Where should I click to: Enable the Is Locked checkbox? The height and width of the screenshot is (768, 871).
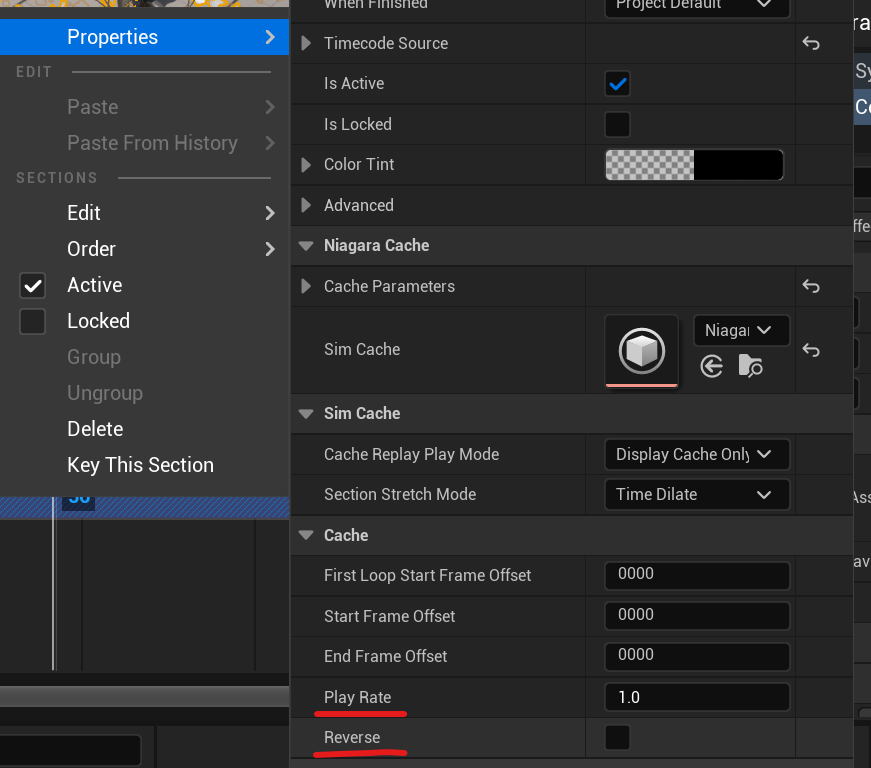point(618,125)
